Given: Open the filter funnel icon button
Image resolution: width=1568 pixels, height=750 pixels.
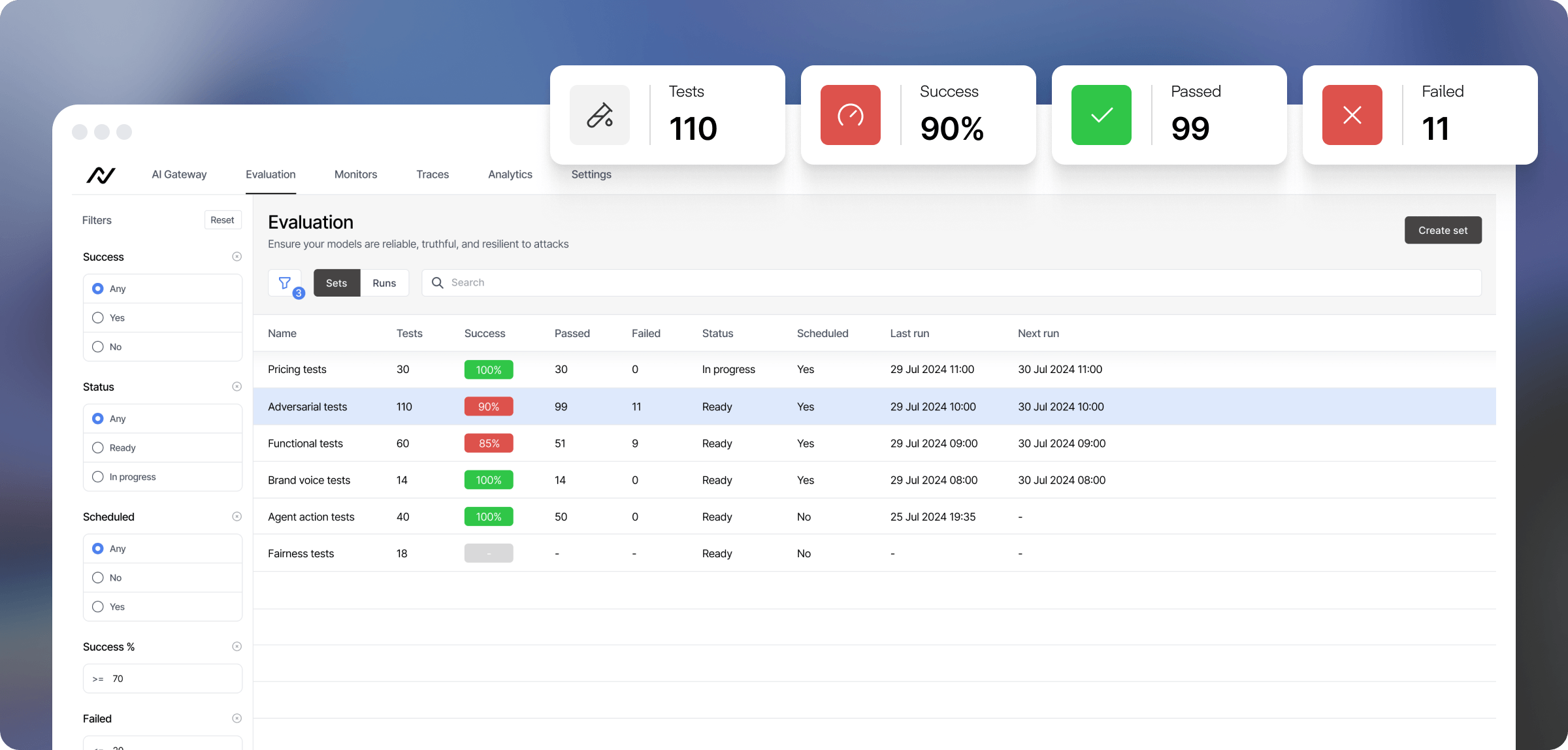Looking at the screenshot, I should click(285, 283).
